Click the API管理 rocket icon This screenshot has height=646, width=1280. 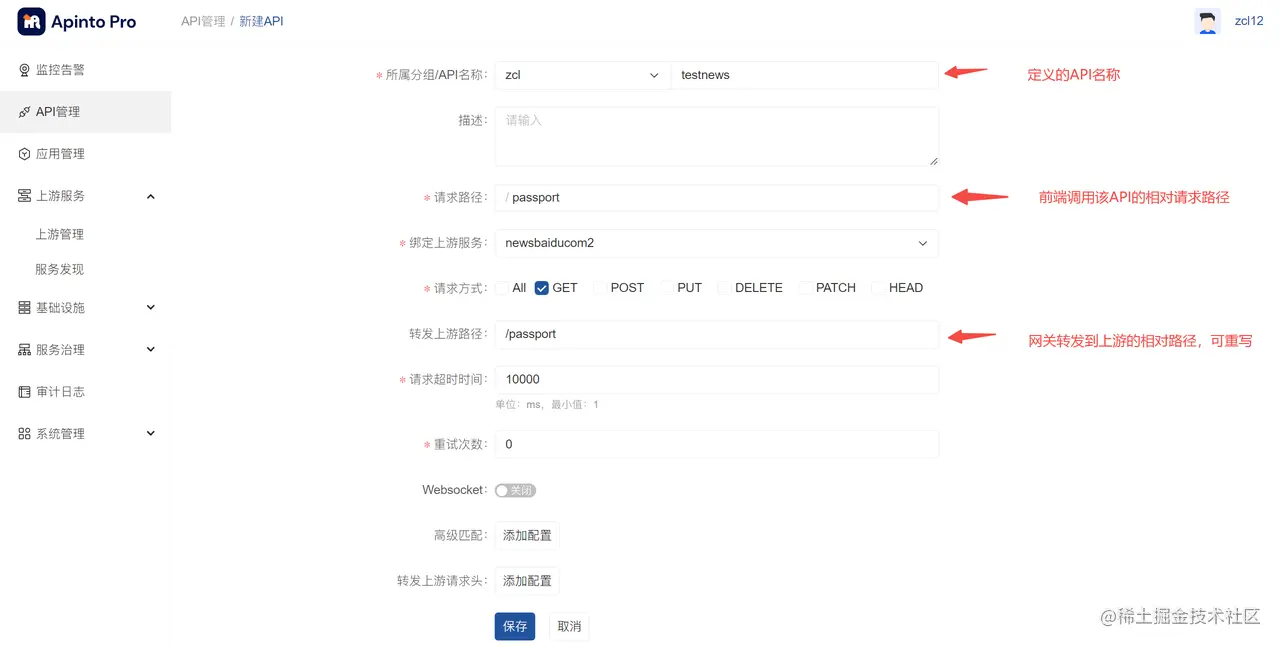point(25,112)
